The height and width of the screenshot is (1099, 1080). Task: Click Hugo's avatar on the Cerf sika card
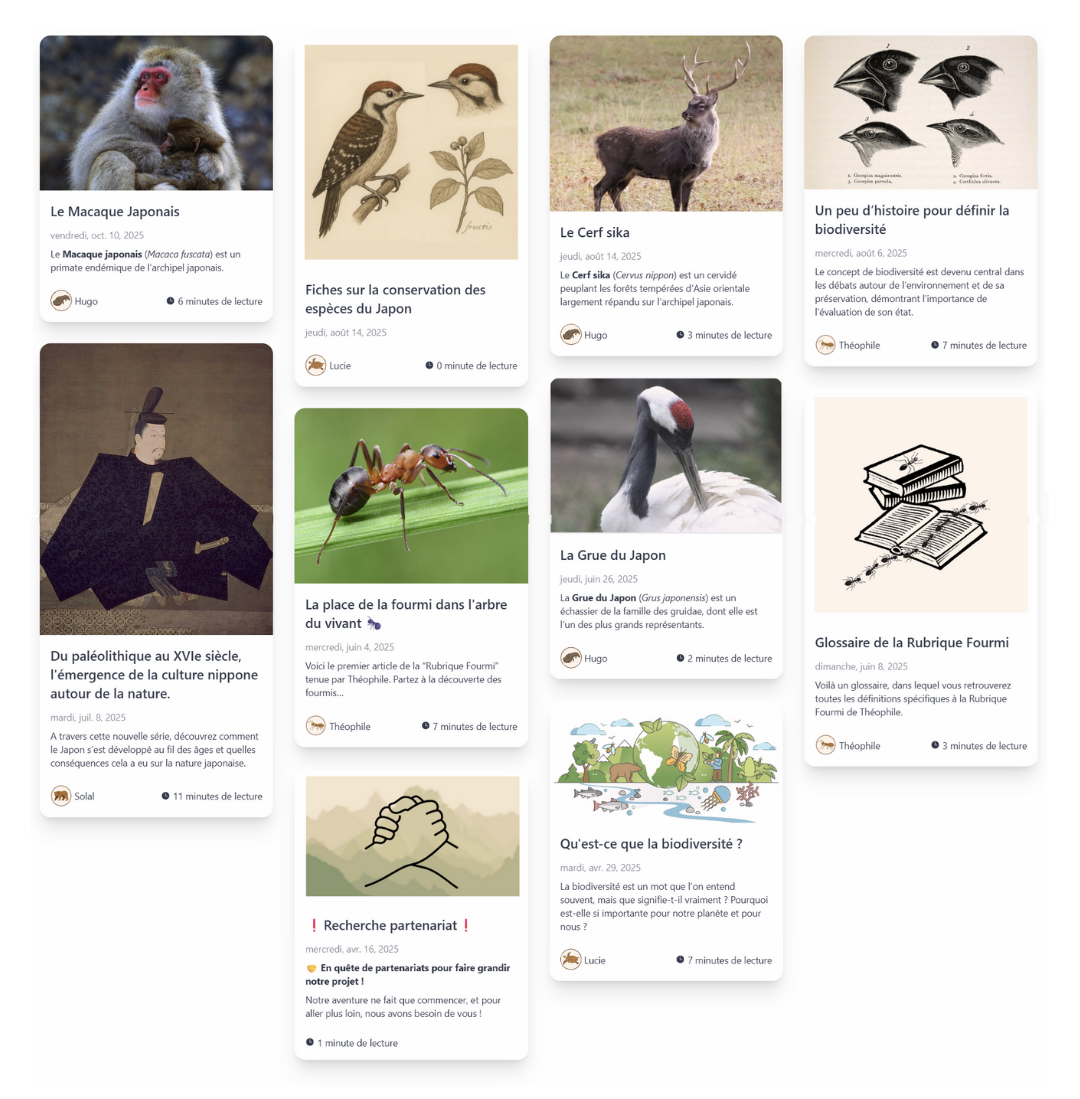tap(570, 335)
